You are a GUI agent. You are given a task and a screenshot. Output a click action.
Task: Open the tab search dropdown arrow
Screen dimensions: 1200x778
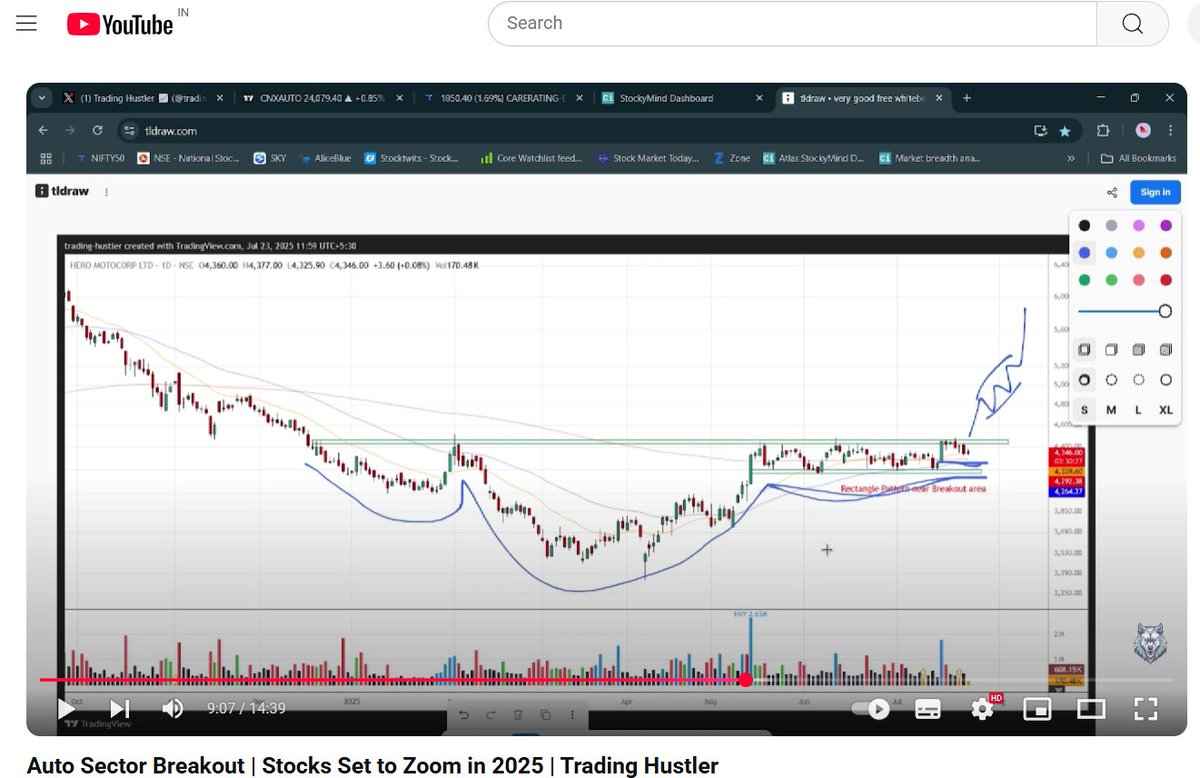pyautogui.click(x=41, y=98)
